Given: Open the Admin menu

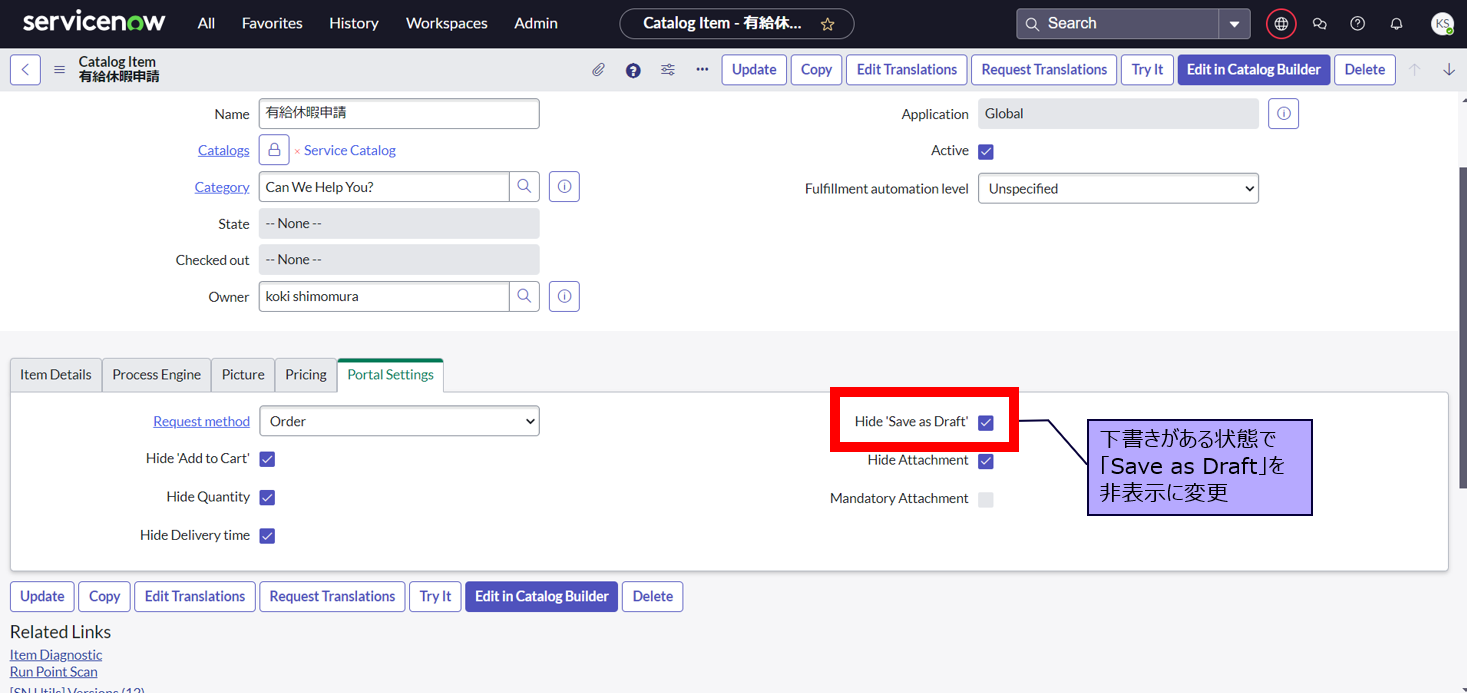Looking at the screenshot, I should click(536, 23).
